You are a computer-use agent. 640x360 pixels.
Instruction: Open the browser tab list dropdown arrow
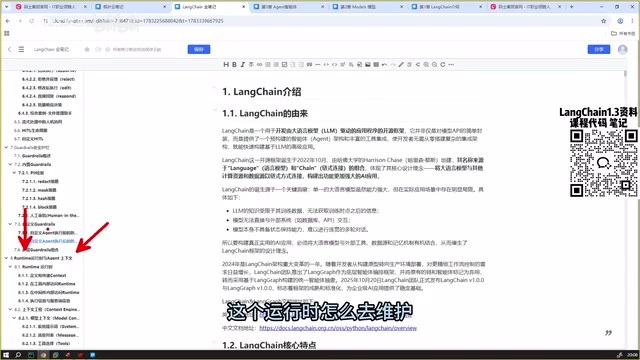pos(7,7)
